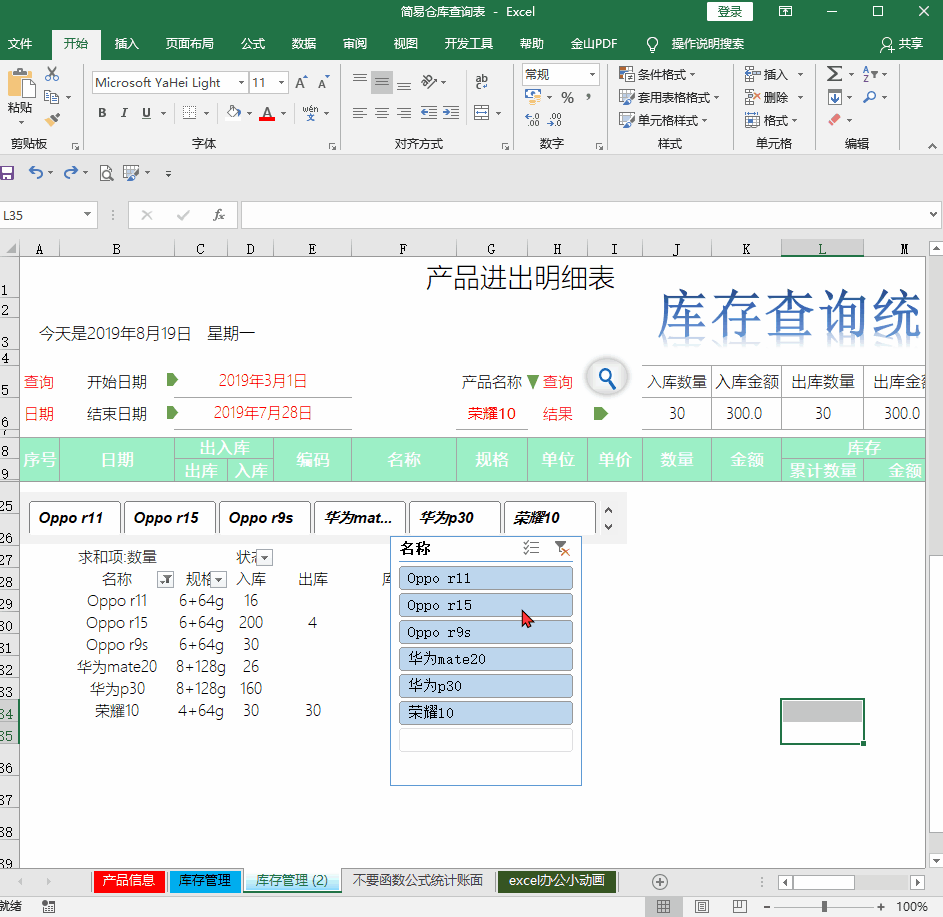The image size is (943, 917).
Task: Select Oppo r9s horizontal slicer button
Action: tap(265, 518)
